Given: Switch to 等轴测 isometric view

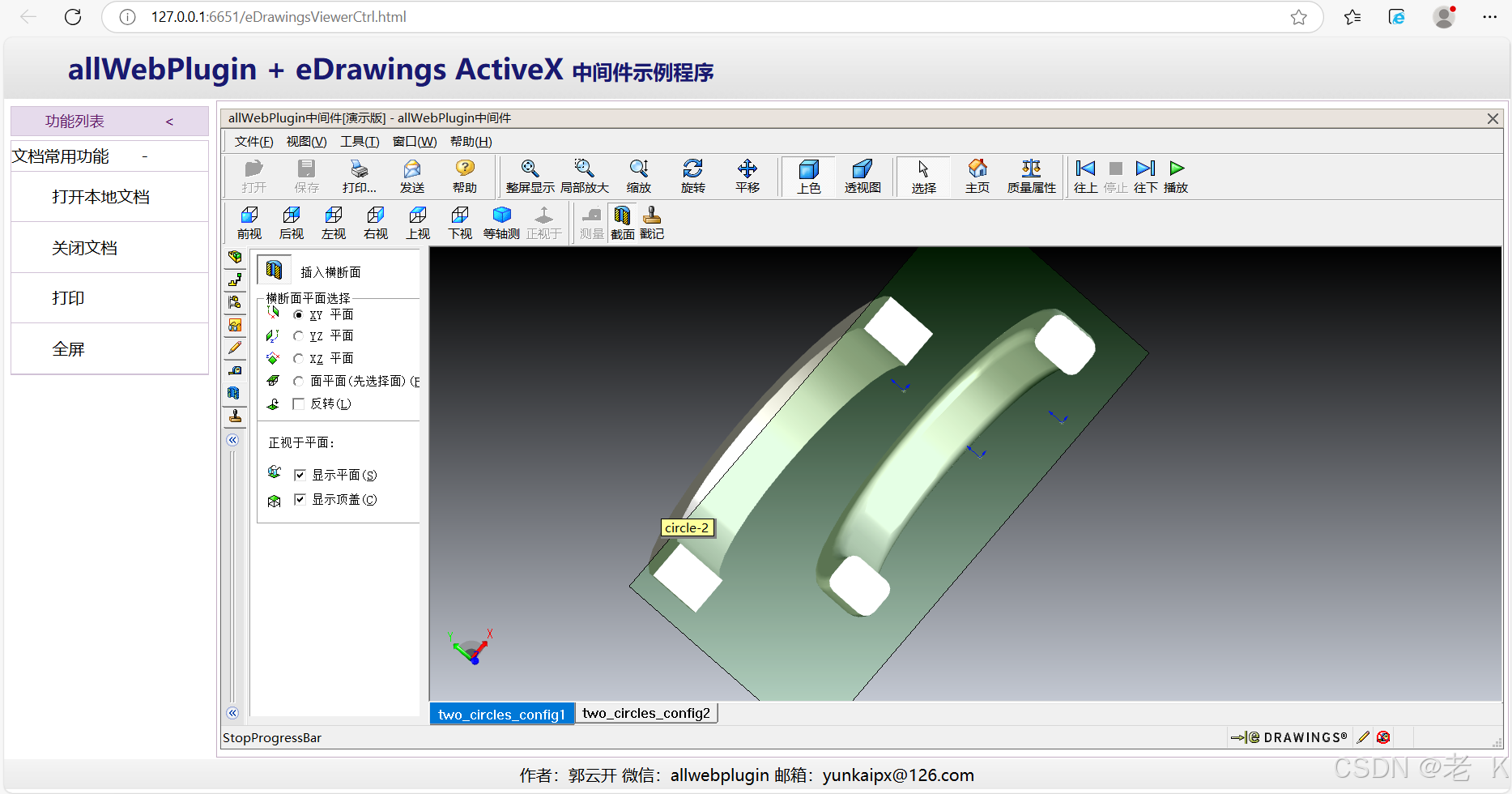Looking at the screenshot, I should [502, 222].
